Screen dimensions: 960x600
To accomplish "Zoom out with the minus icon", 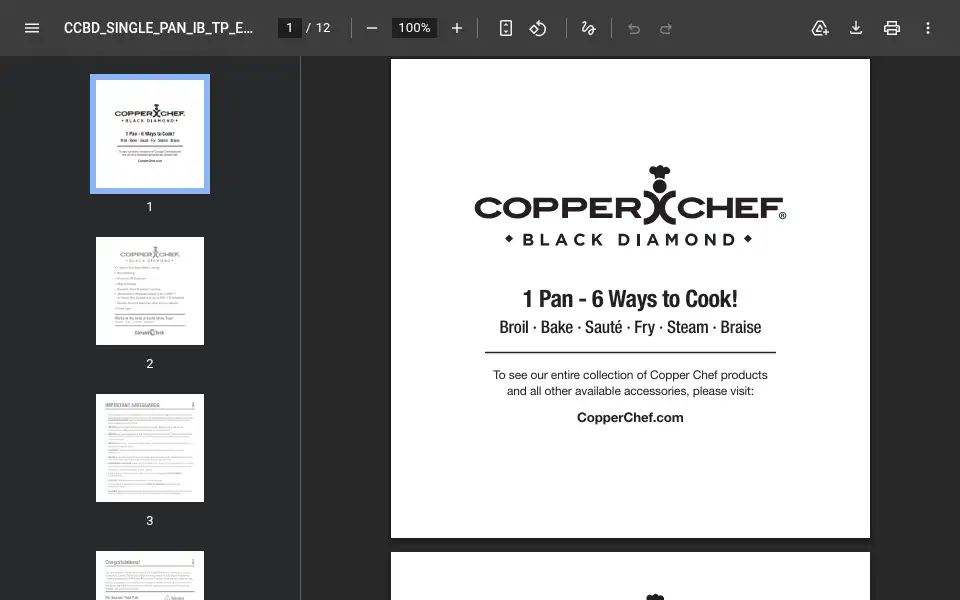I will click(372, 28).
